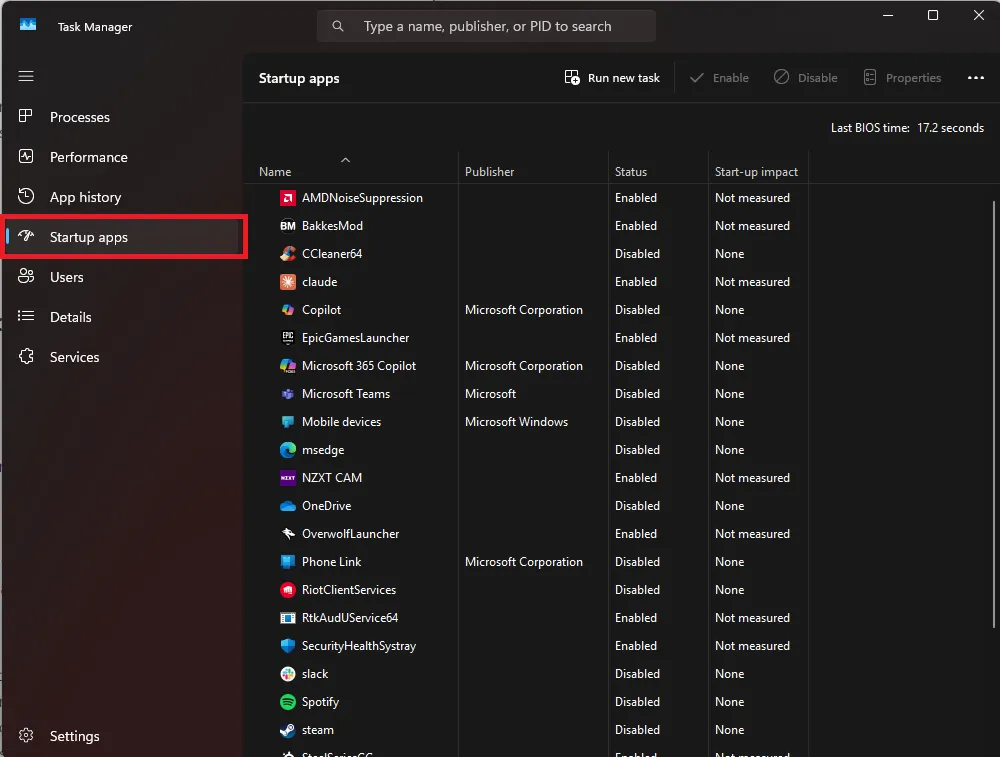The height and width of the screenshot is (757, 1000).
Task: Click the Details sidebar icon
Action: 25,317
